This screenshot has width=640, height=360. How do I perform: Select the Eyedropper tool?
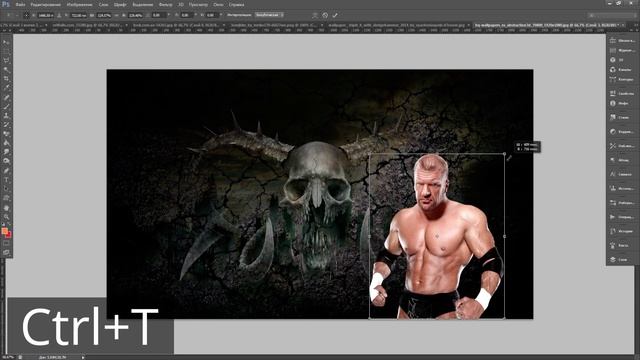(x=6, y=87)
